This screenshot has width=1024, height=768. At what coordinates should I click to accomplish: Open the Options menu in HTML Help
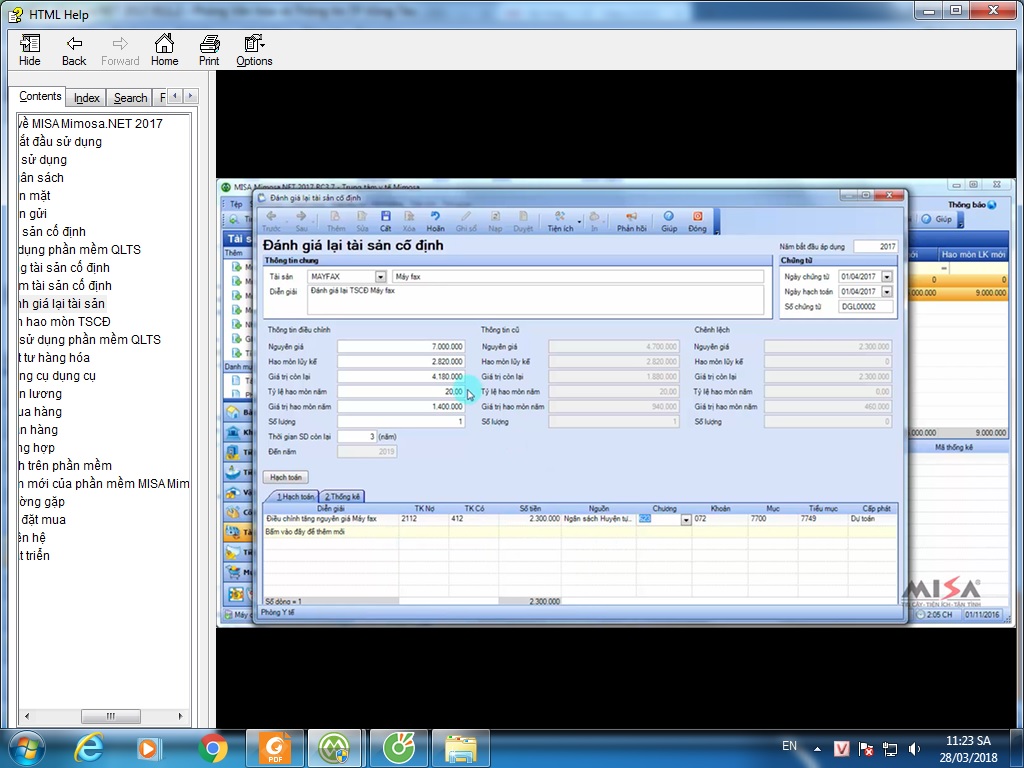254,50
